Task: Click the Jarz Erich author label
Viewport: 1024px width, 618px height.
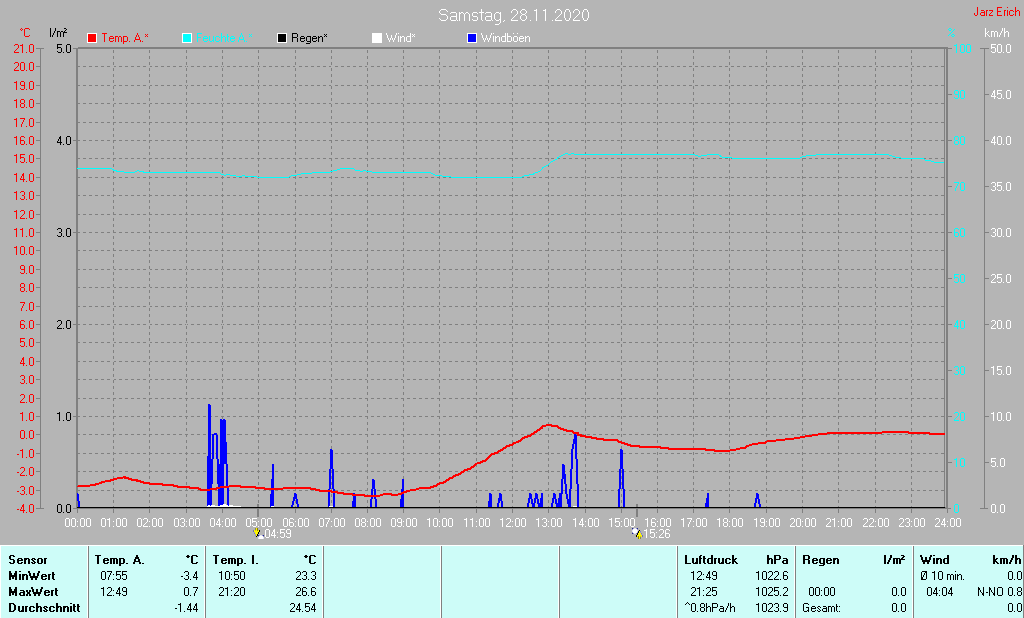Action: pyautogui.click(x=996, y=13)
